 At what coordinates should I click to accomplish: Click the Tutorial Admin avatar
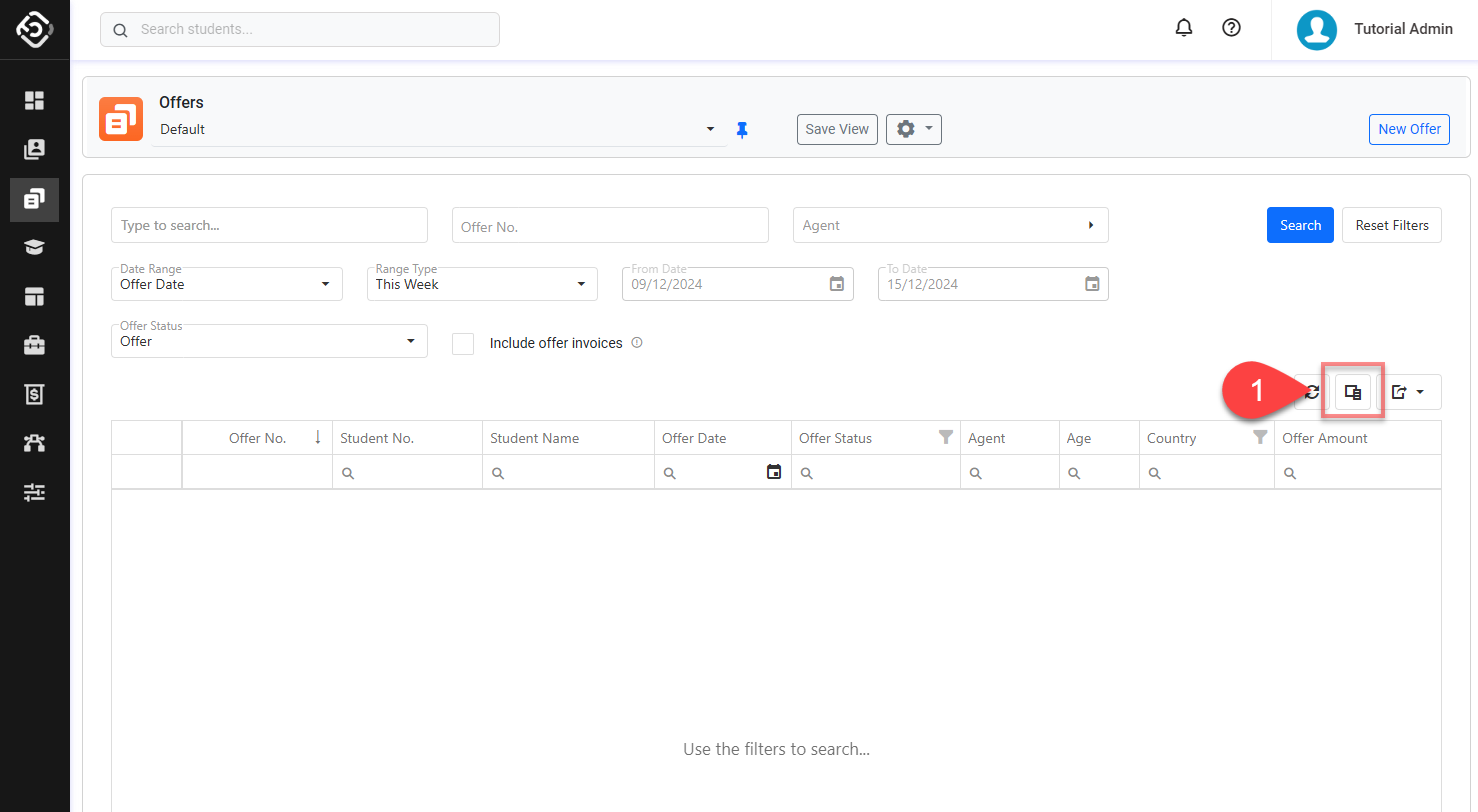coord(1317,29)
